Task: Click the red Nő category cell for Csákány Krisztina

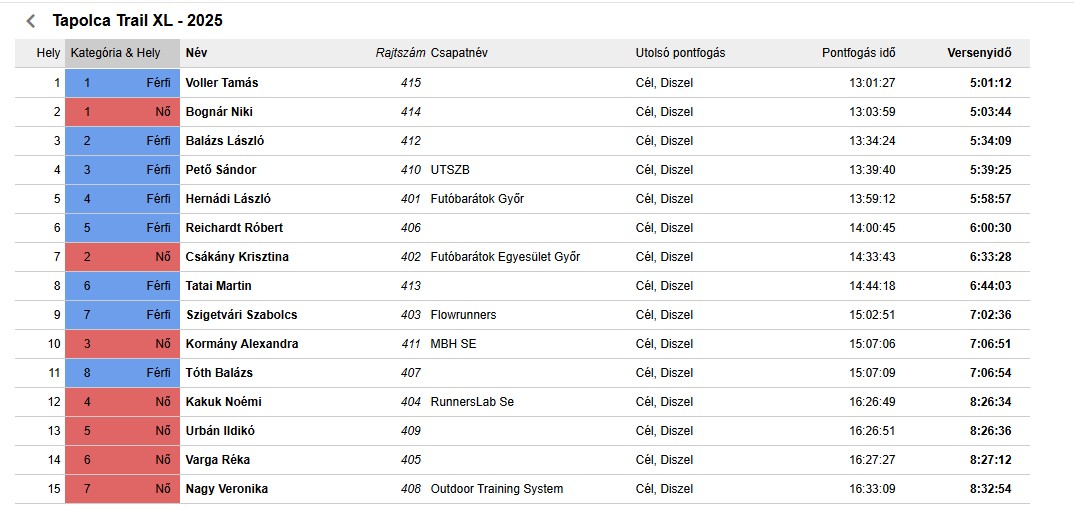Action: 123,257
